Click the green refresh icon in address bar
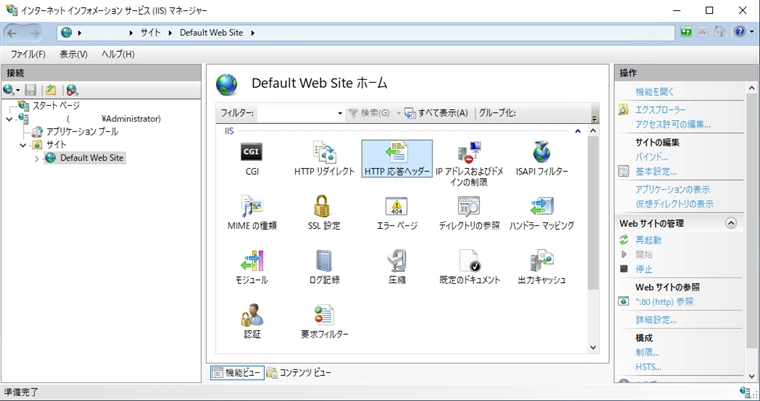This screenshot has width=760, height=401. [x=685, y=32]
